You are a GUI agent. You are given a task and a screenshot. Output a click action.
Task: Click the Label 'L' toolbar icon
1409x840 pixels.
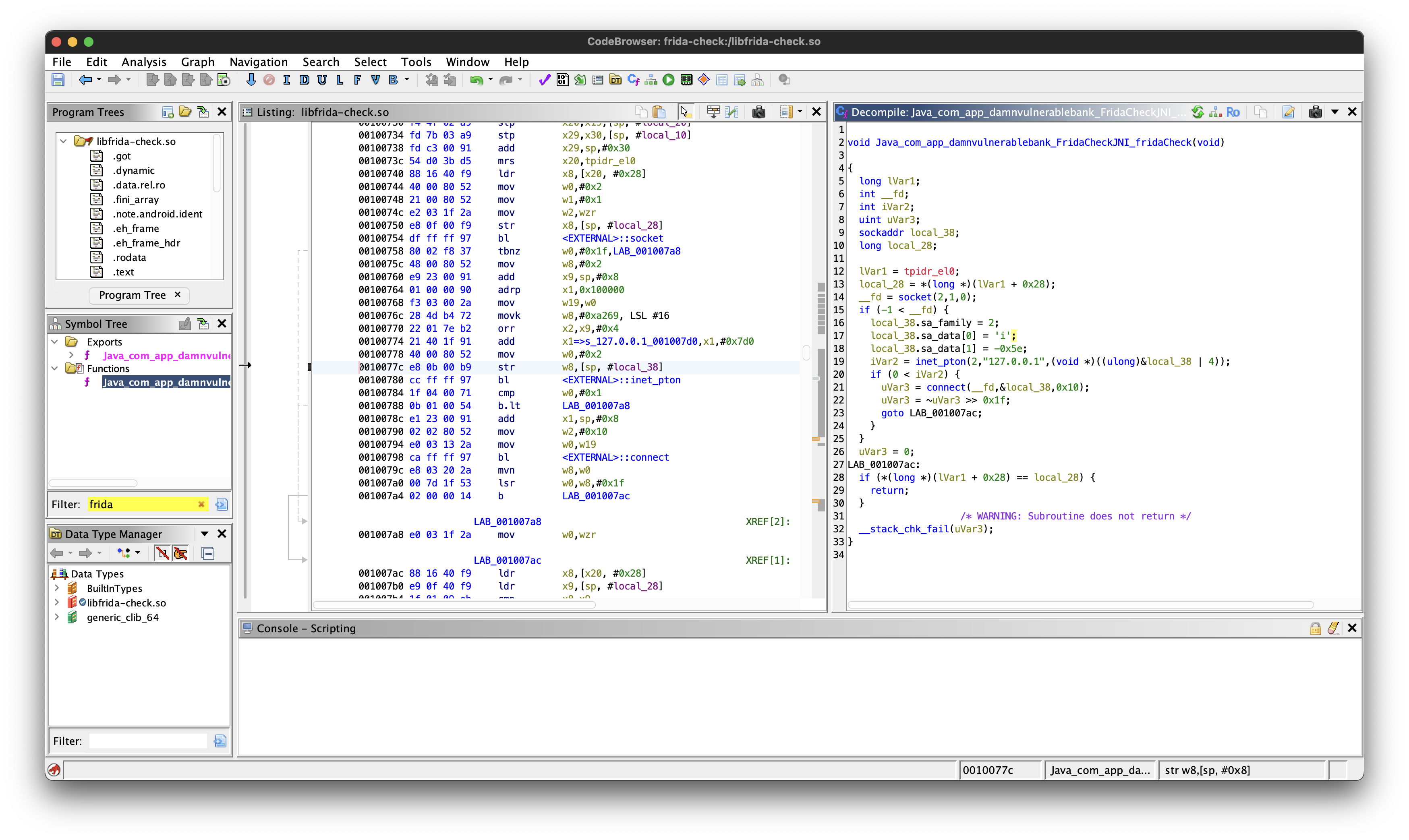[340, 80]
